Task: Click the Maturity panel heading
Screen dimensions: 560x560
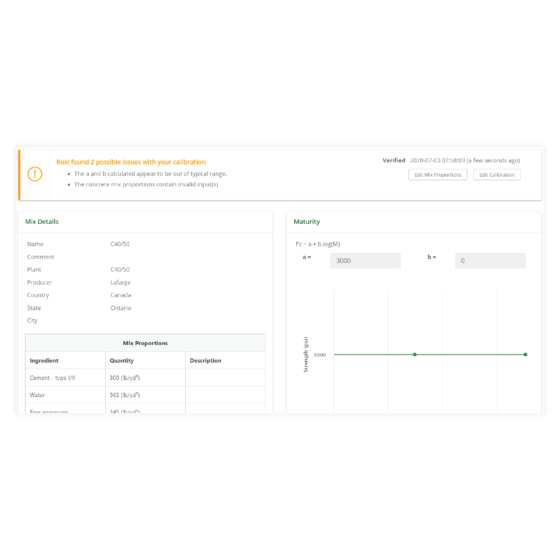Action: (x=306, y=221)
